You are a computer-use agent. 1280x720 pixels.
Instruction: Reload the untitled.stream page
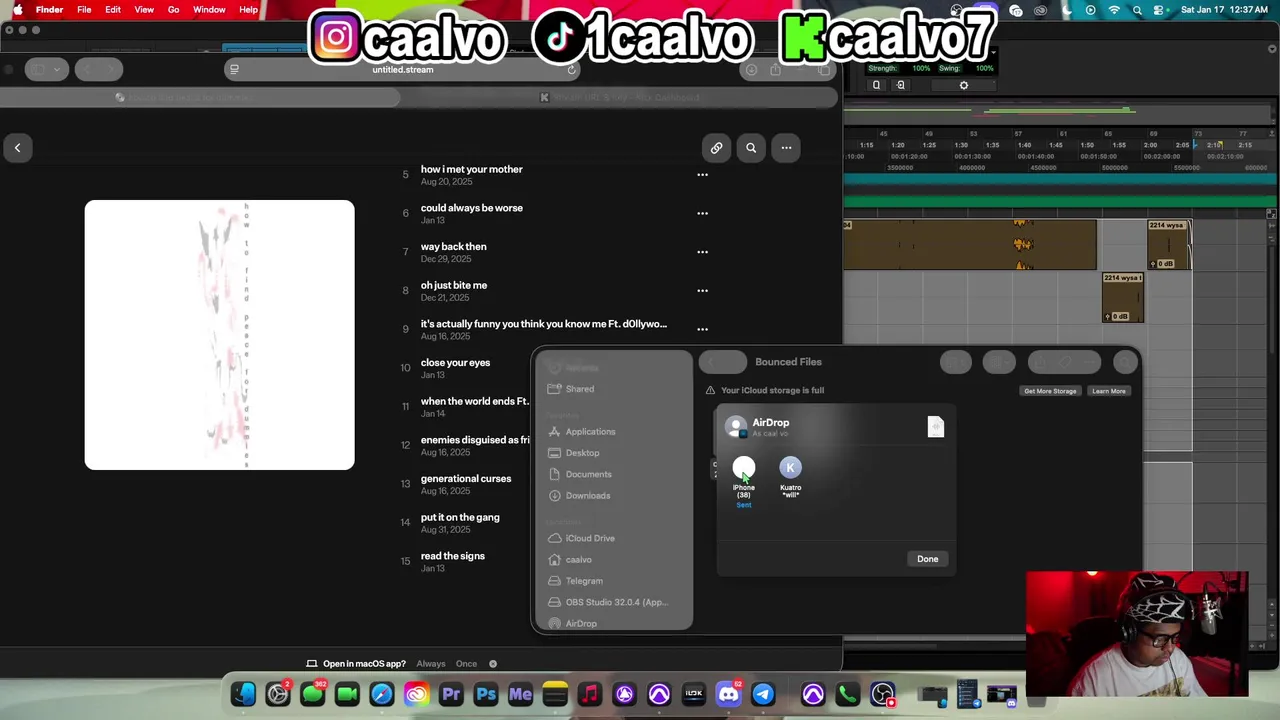[571, 70]
